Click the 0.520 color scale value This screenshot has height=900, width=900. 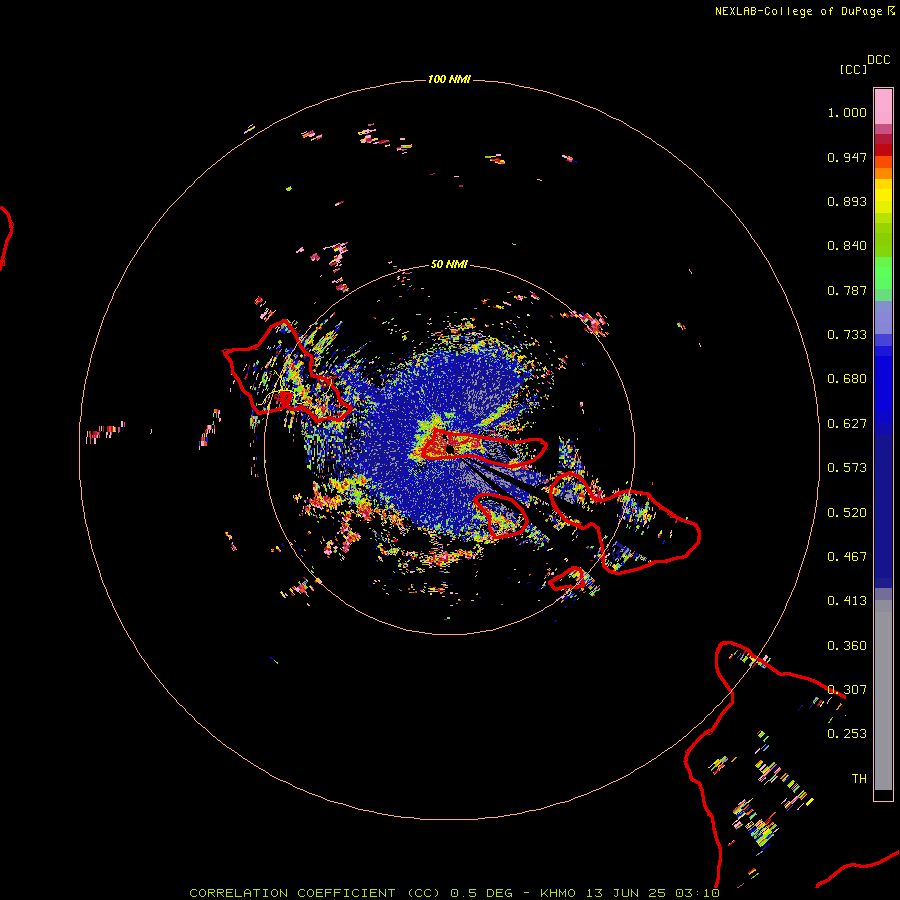847,513
